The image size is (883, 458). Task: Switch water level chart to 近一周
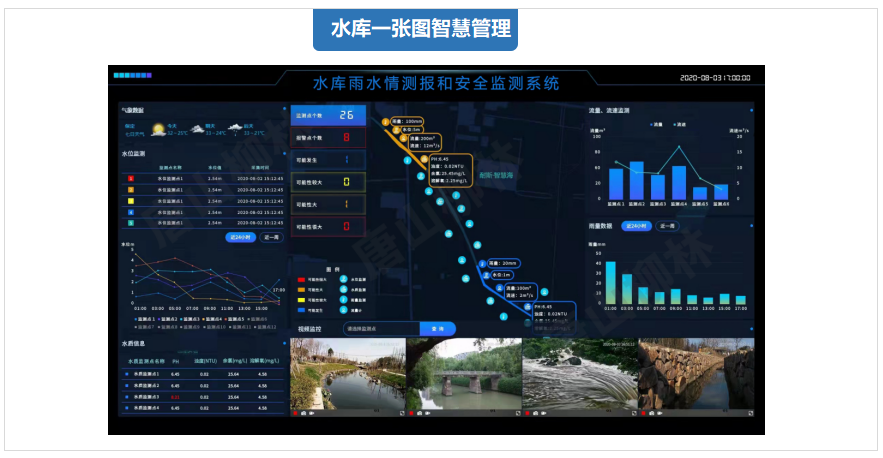click(271, 238)
